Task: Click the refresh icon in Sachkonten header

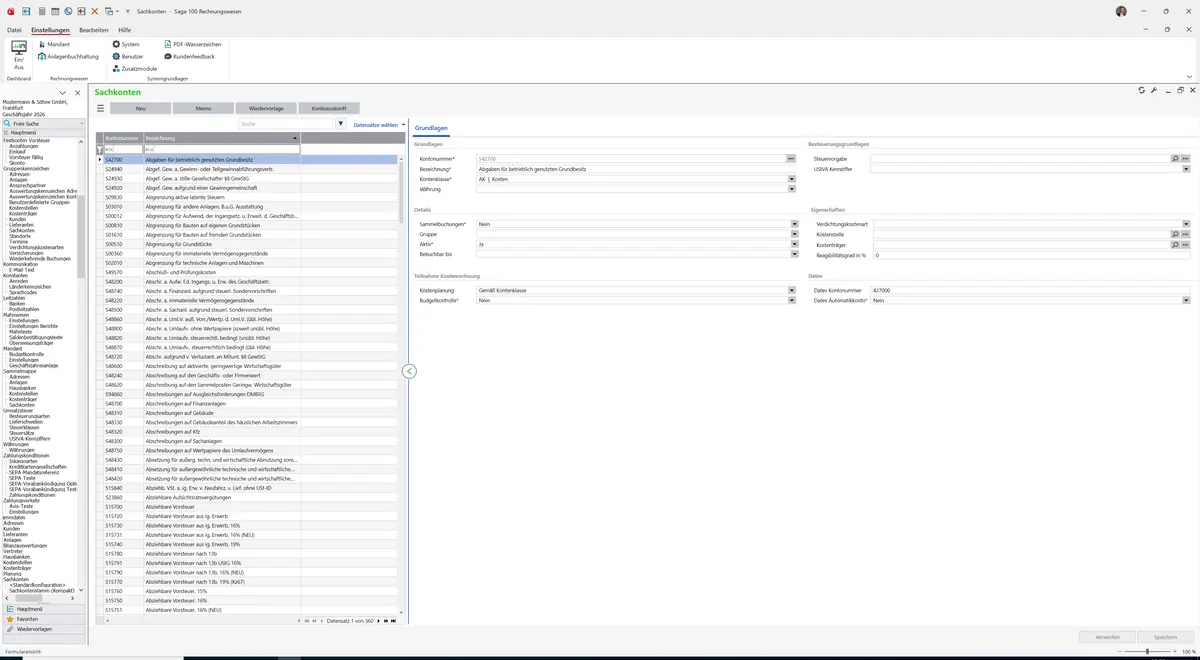Action: pos(1142,90)
